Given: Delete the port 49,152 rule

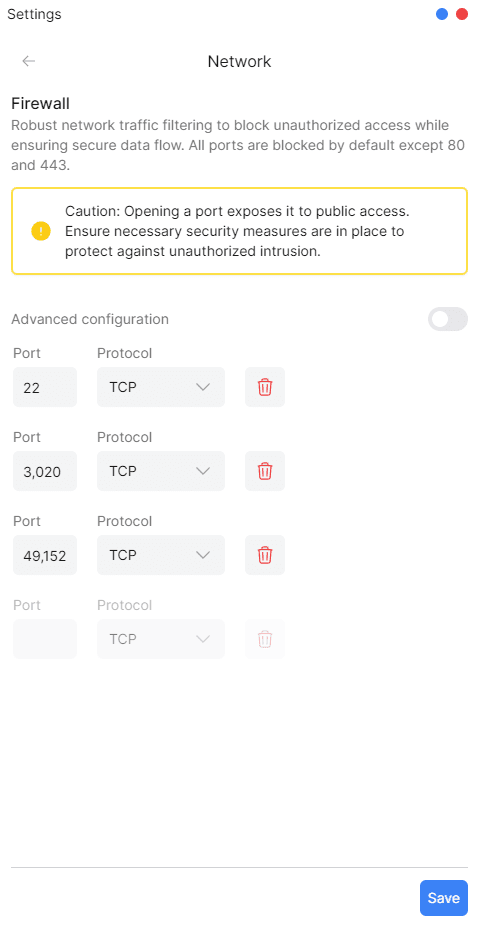Looking at the screenshot, I should point(265,555).
